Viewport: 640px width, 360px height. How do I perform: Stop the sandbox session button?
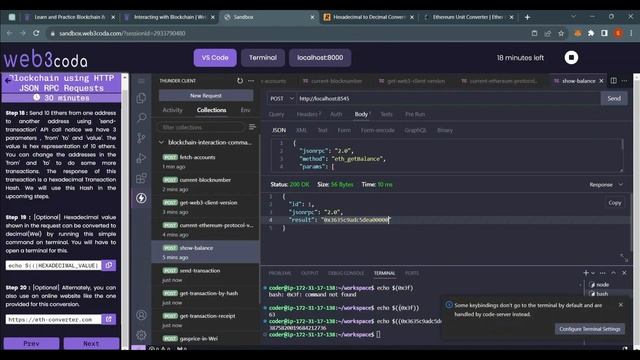point(571,58)
